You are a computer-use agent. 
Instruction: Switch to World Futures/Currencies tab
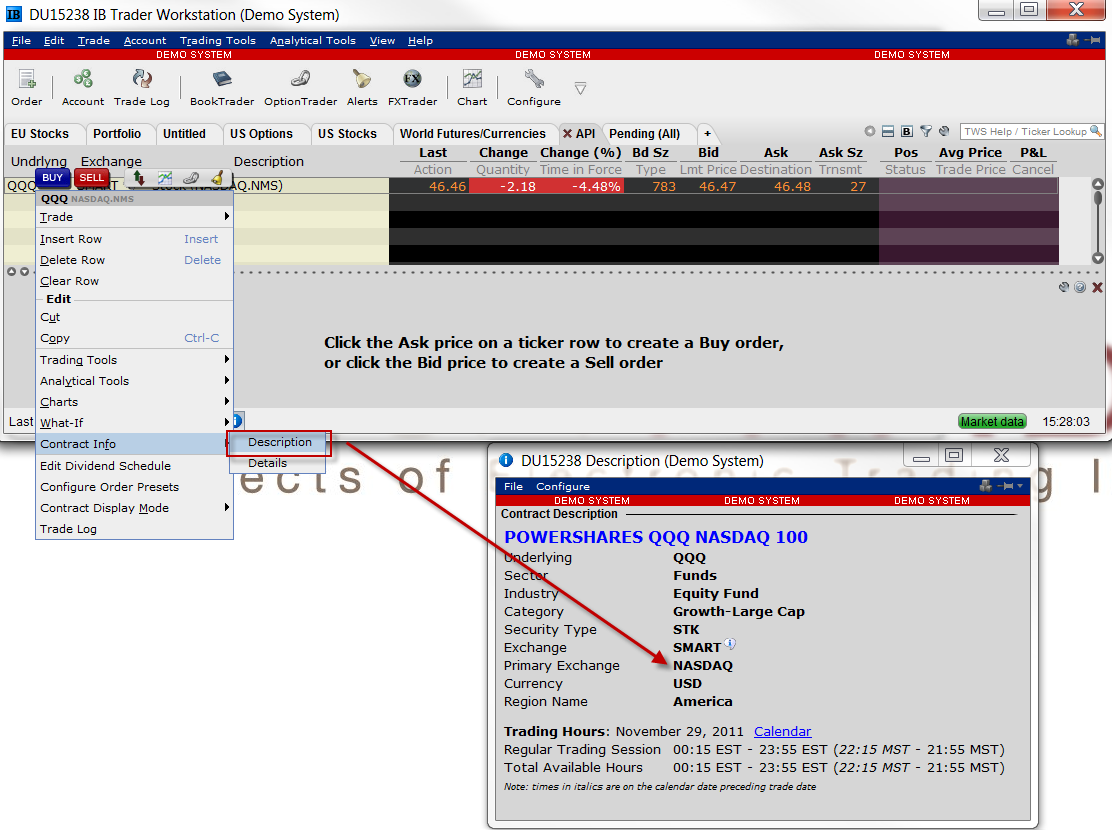click(473, 133)
